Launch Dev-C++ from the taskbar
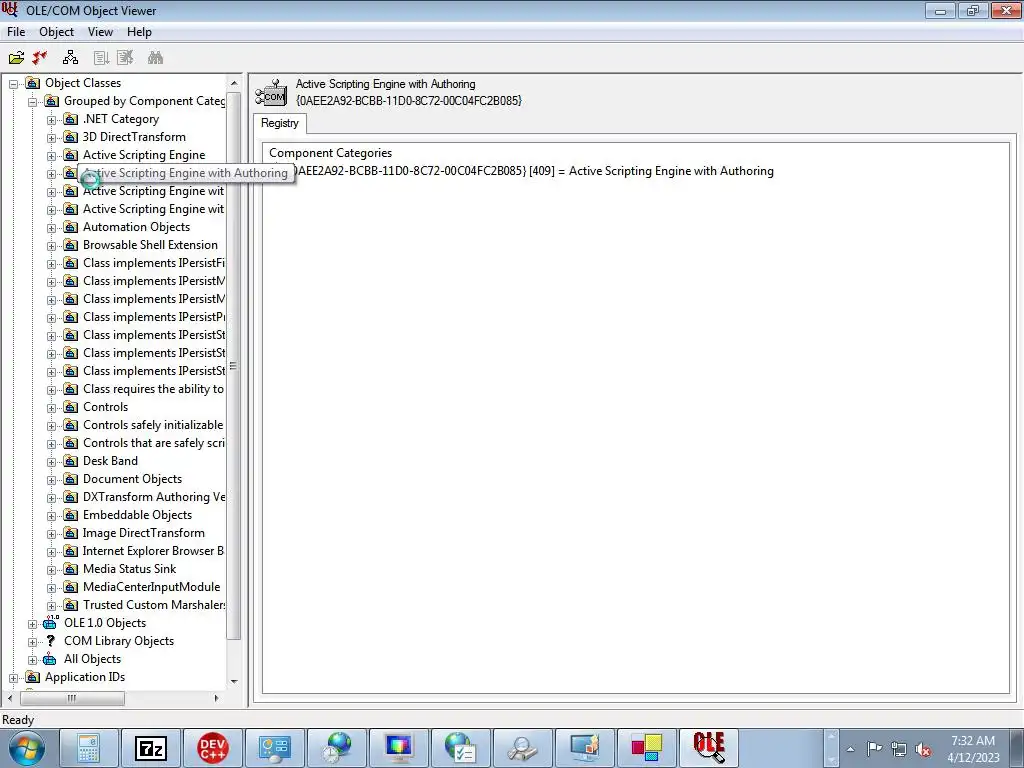The image size is (1024, 768). (213, 748)
